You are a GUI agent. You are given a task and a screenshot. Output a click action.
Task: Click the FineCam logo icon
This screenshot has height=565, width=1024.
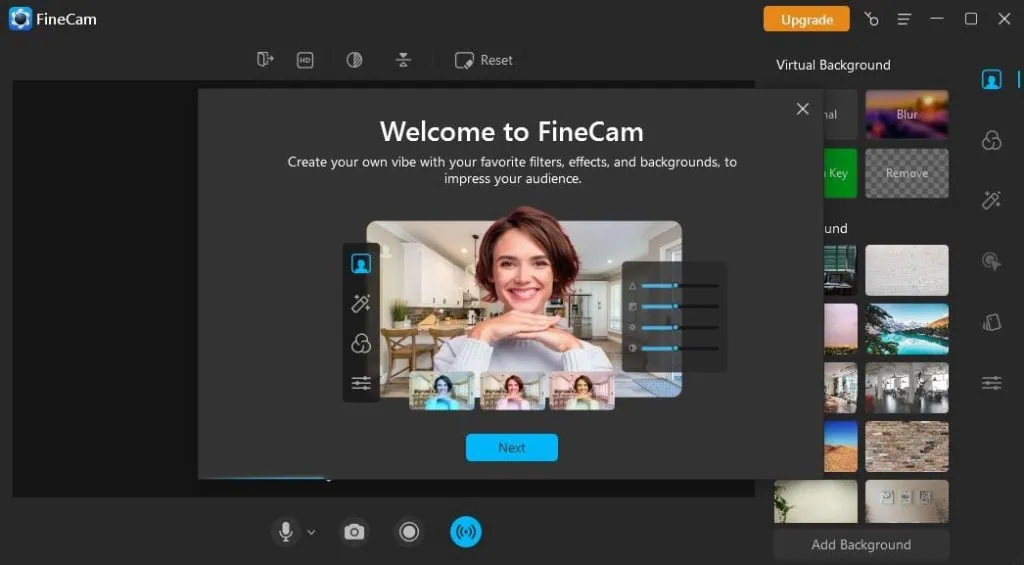click(x=20, y=19)
